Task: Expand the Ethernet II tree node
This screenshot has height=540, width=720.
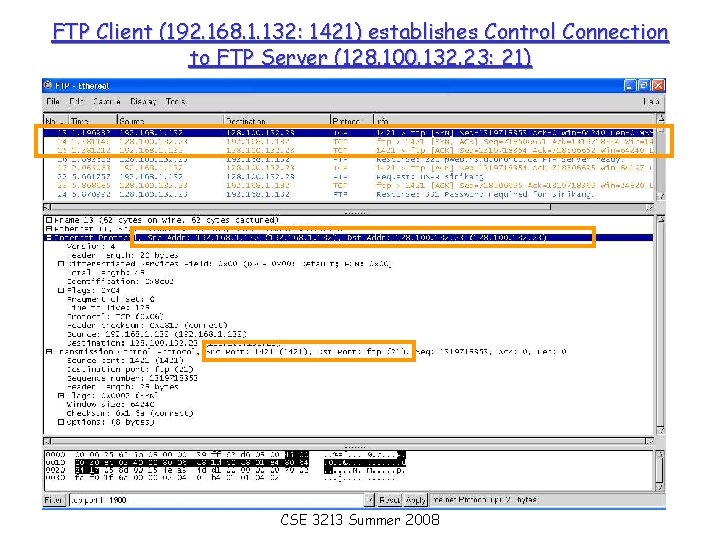Action: click(x=49, y=228)
